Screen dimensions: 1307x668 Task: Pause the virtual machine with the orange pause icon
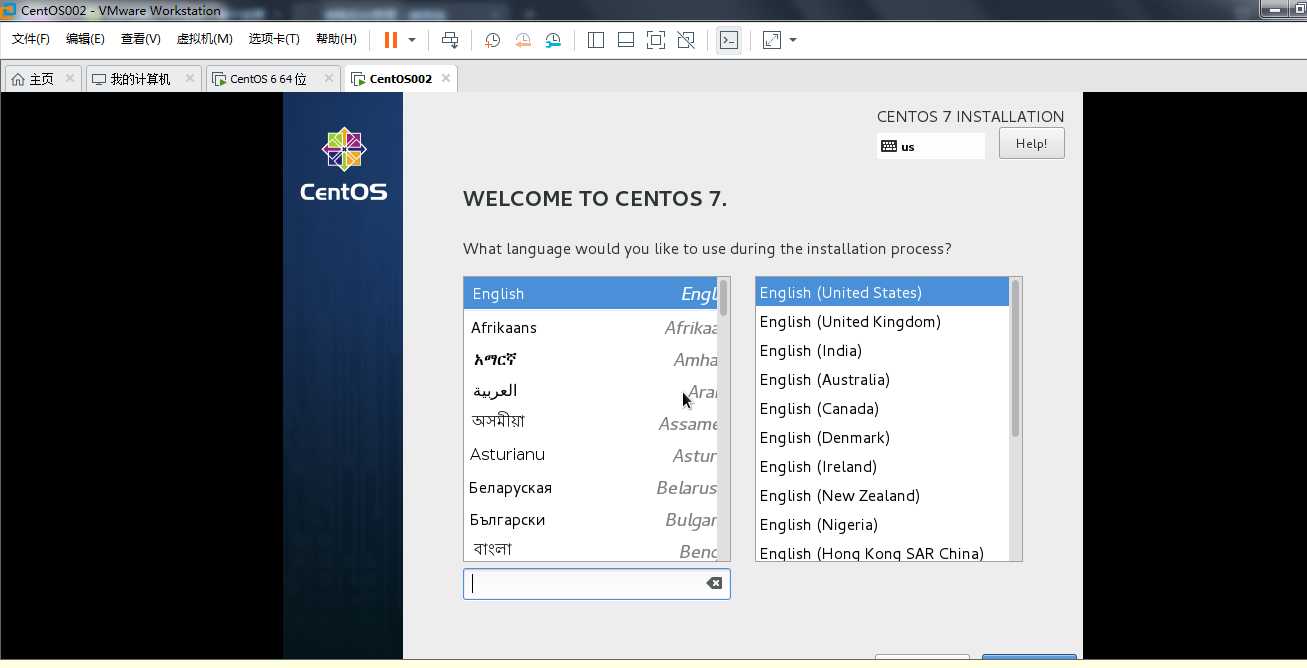(x=390, y=40)
